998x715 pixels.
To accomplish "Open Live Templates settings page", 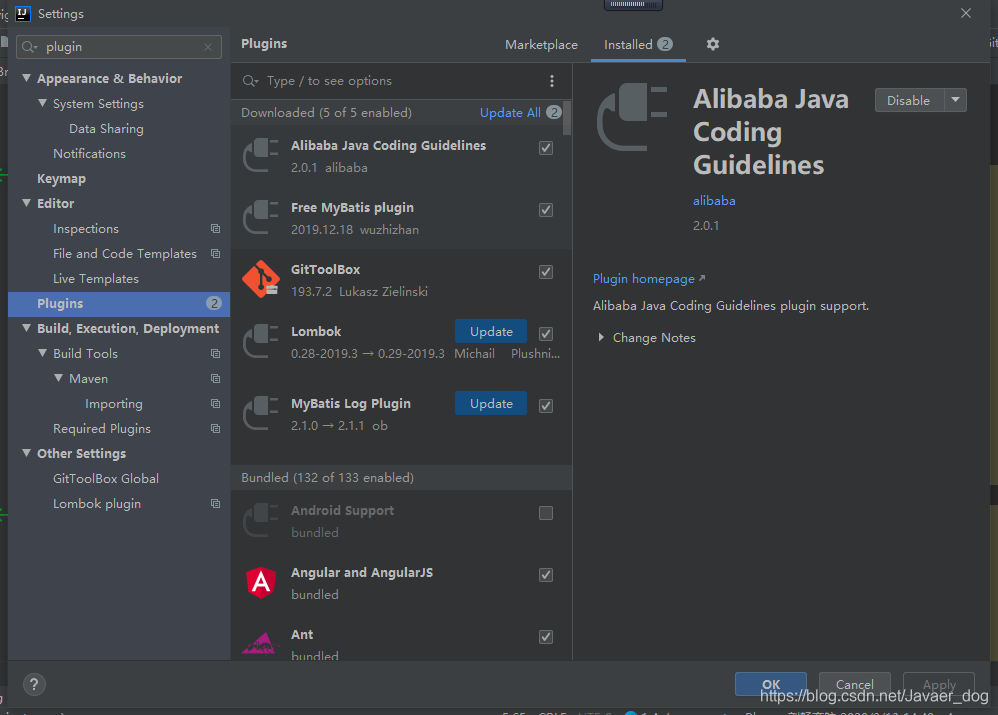I will coord(95,278).
